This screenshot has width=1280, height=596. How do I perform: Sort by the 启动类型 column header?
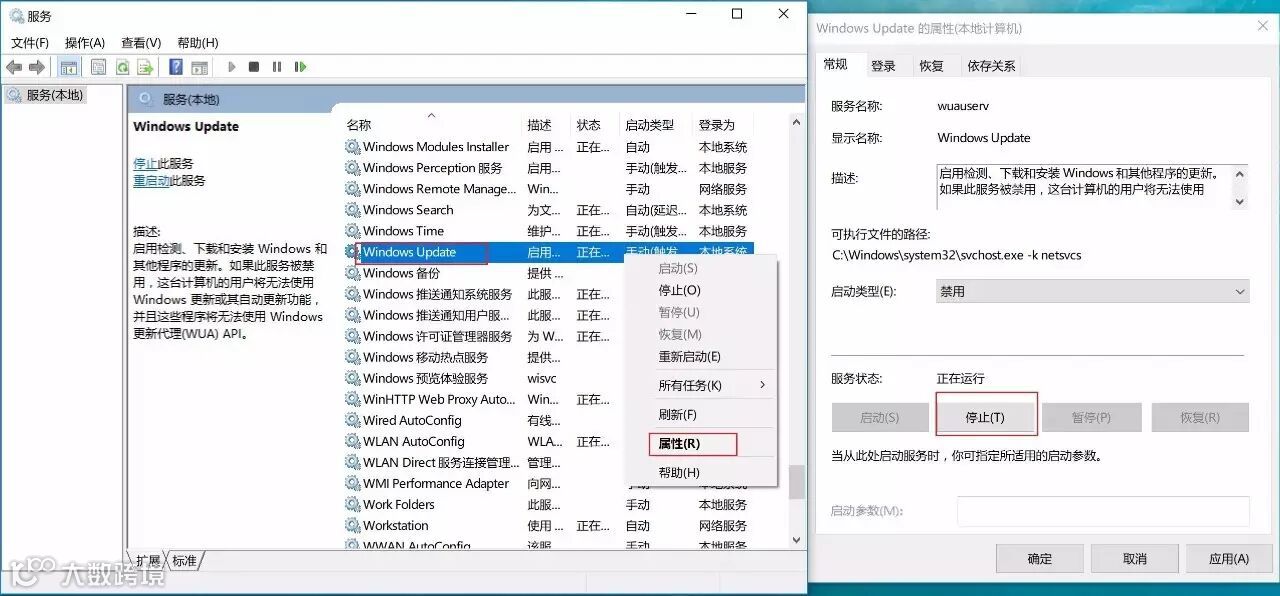tap(656, 125)
